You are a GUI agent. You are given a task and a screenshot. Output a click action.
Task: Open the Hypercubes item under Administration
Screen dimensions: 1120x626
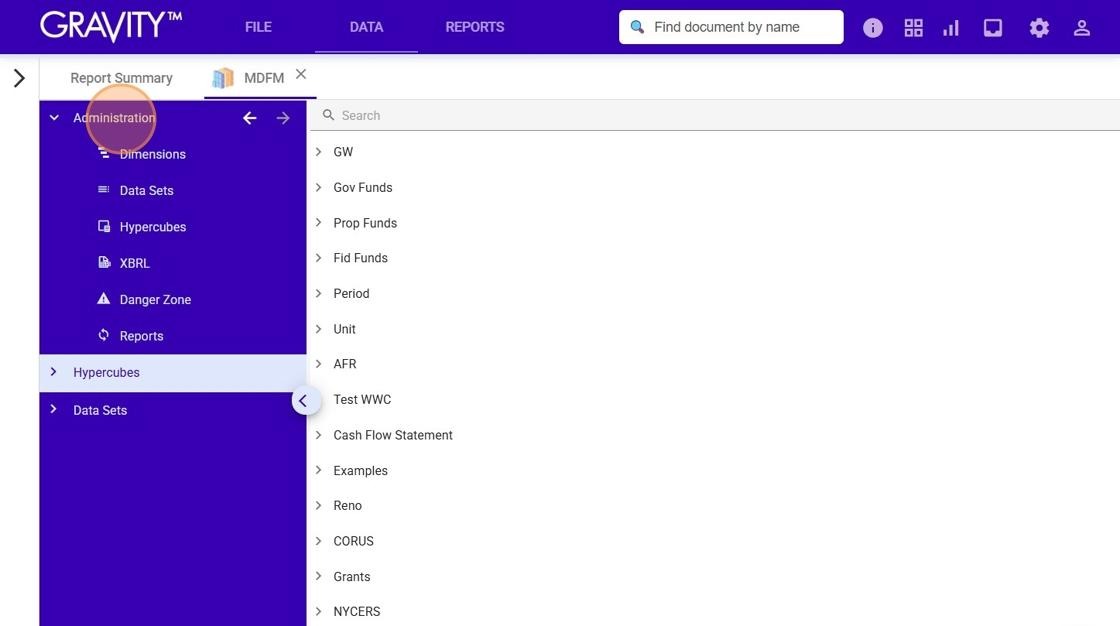[x=153, y=227]
